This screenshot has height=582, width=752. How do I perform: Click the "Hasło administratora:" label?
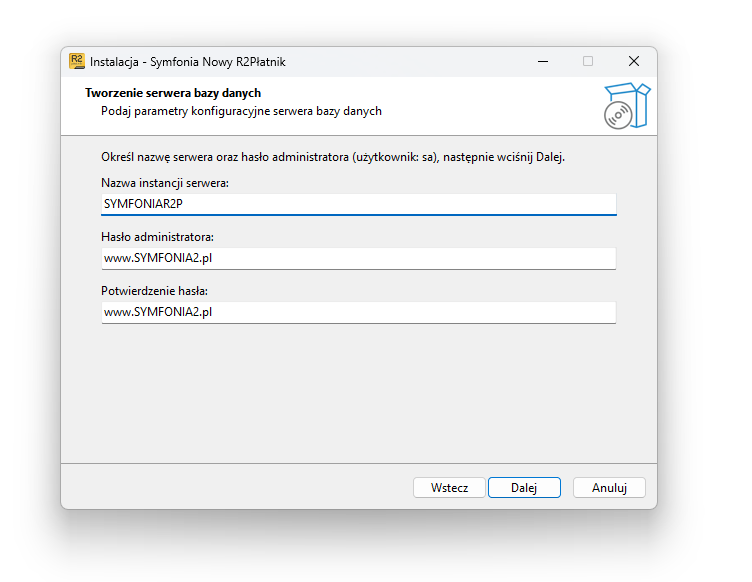coord(157,237)
